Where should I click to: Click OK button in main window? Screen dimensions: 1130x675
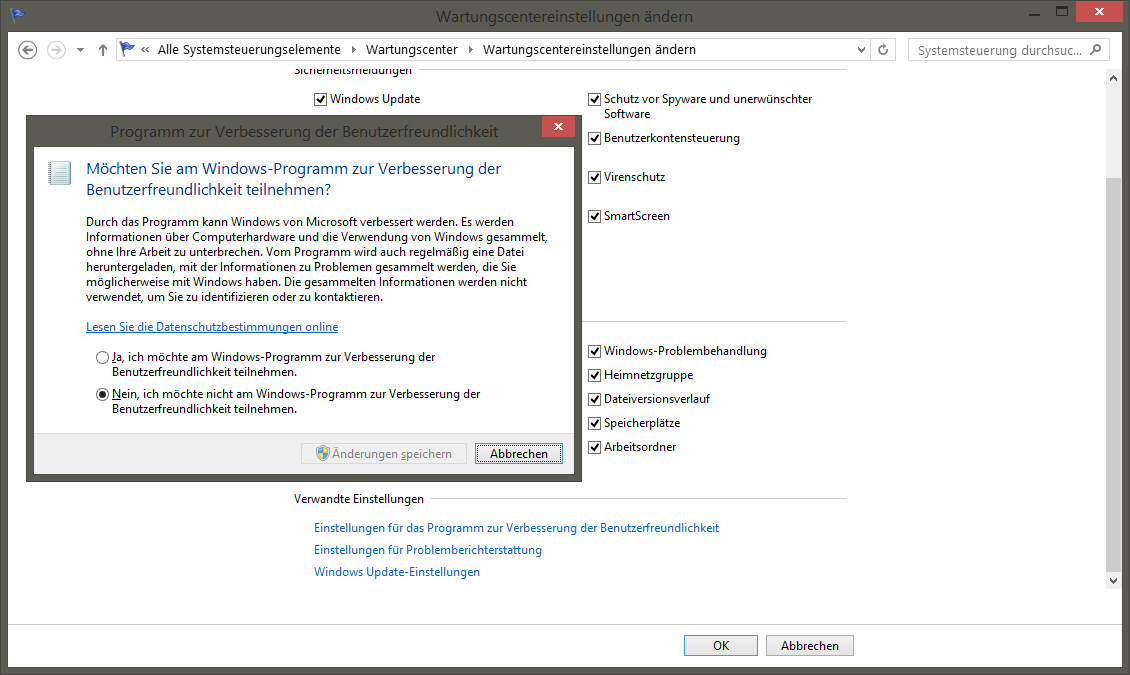coord(721,645)
